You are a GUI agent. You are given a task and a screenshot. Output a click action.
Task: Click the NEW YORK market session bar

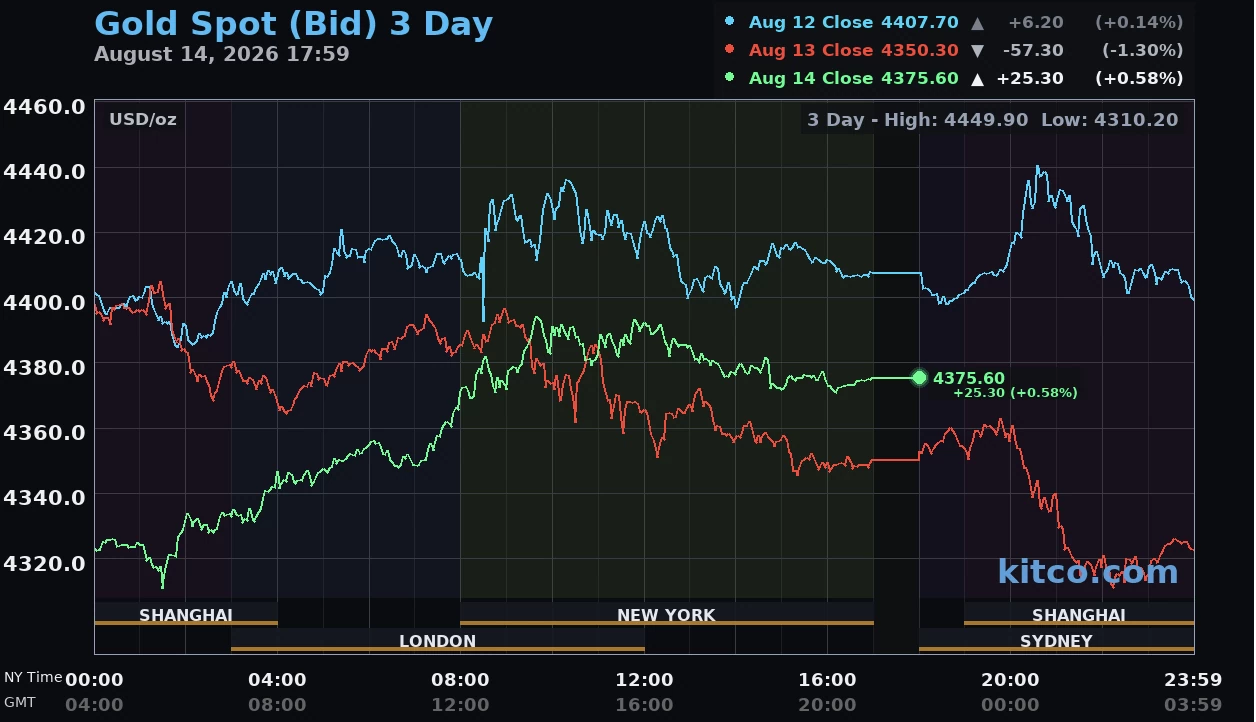click(x=666, y=614)
